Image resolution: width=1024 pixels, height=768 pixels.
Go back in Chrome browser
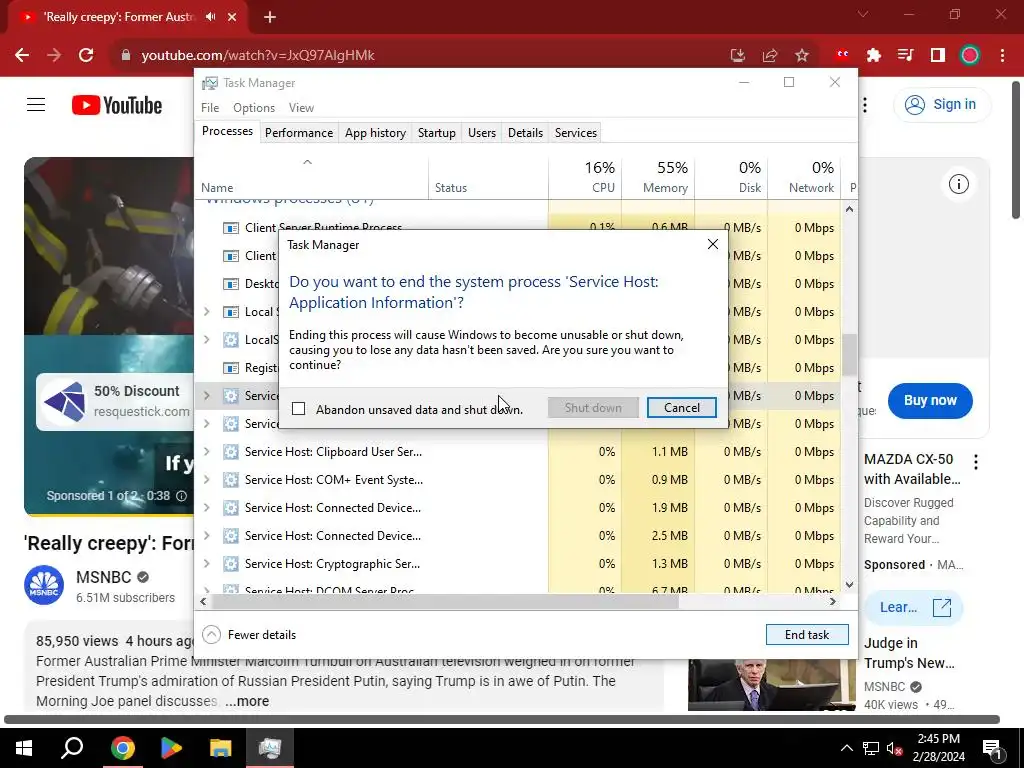(x=22, y=56)
